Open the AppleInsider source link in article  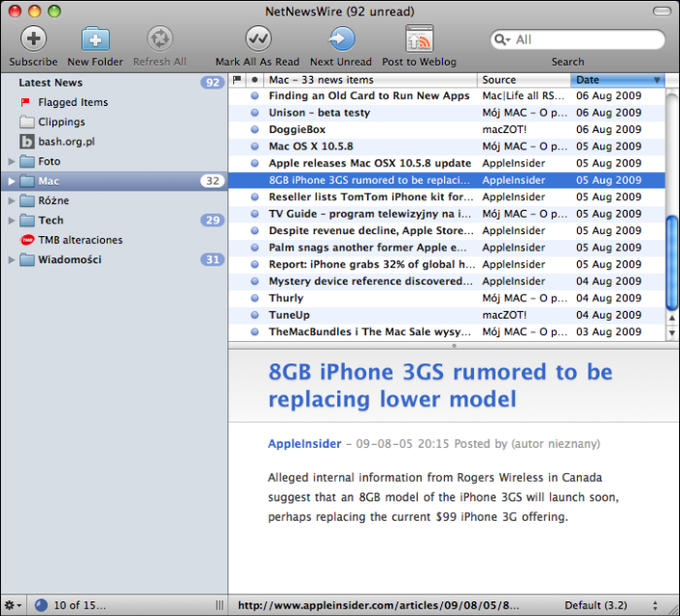tap(304, 444)
